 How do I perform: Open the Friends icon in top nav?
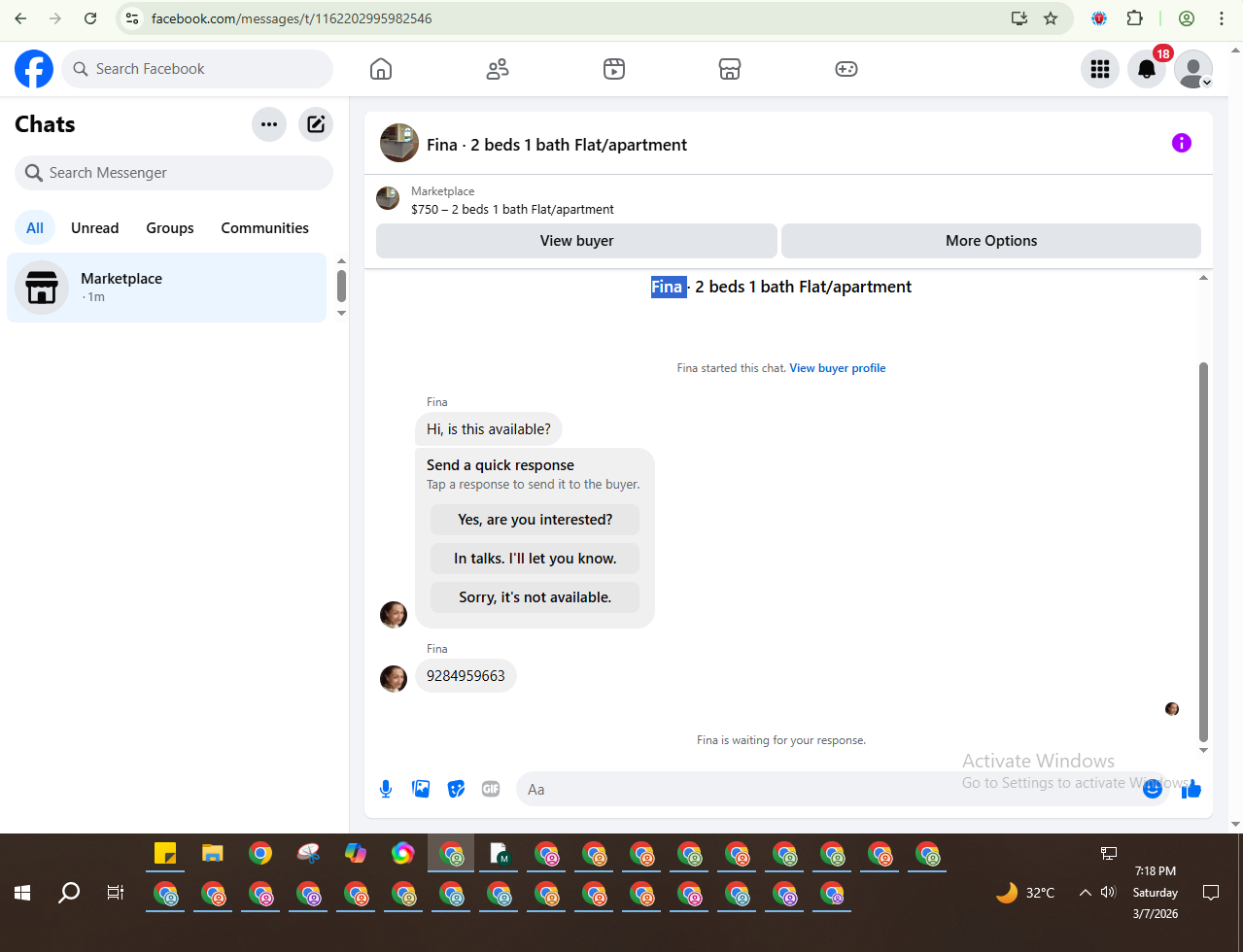tap(498, 69)
